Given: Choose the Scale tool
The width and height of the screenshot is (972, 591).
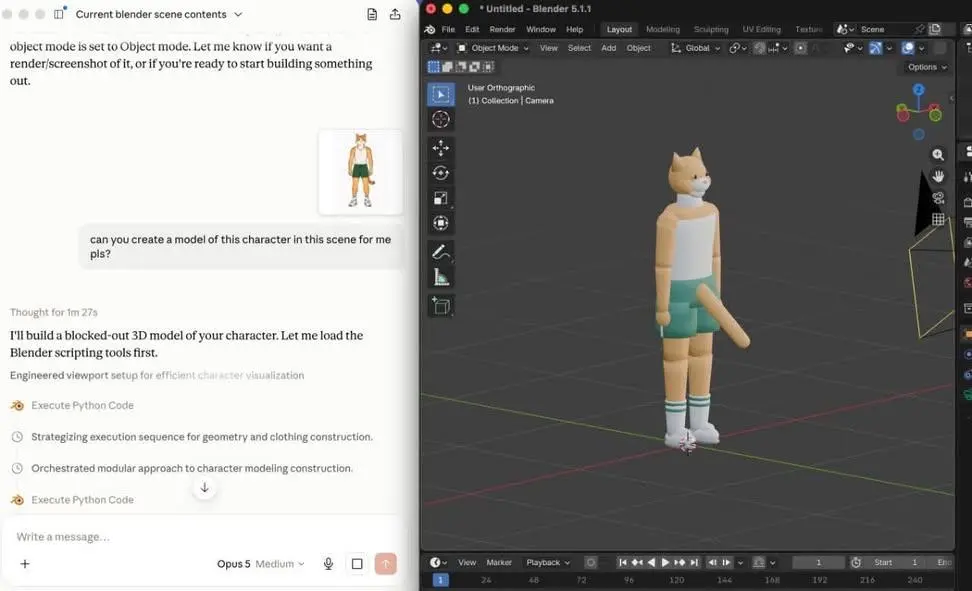Looking at the screenshot, I should click(441, 198).
